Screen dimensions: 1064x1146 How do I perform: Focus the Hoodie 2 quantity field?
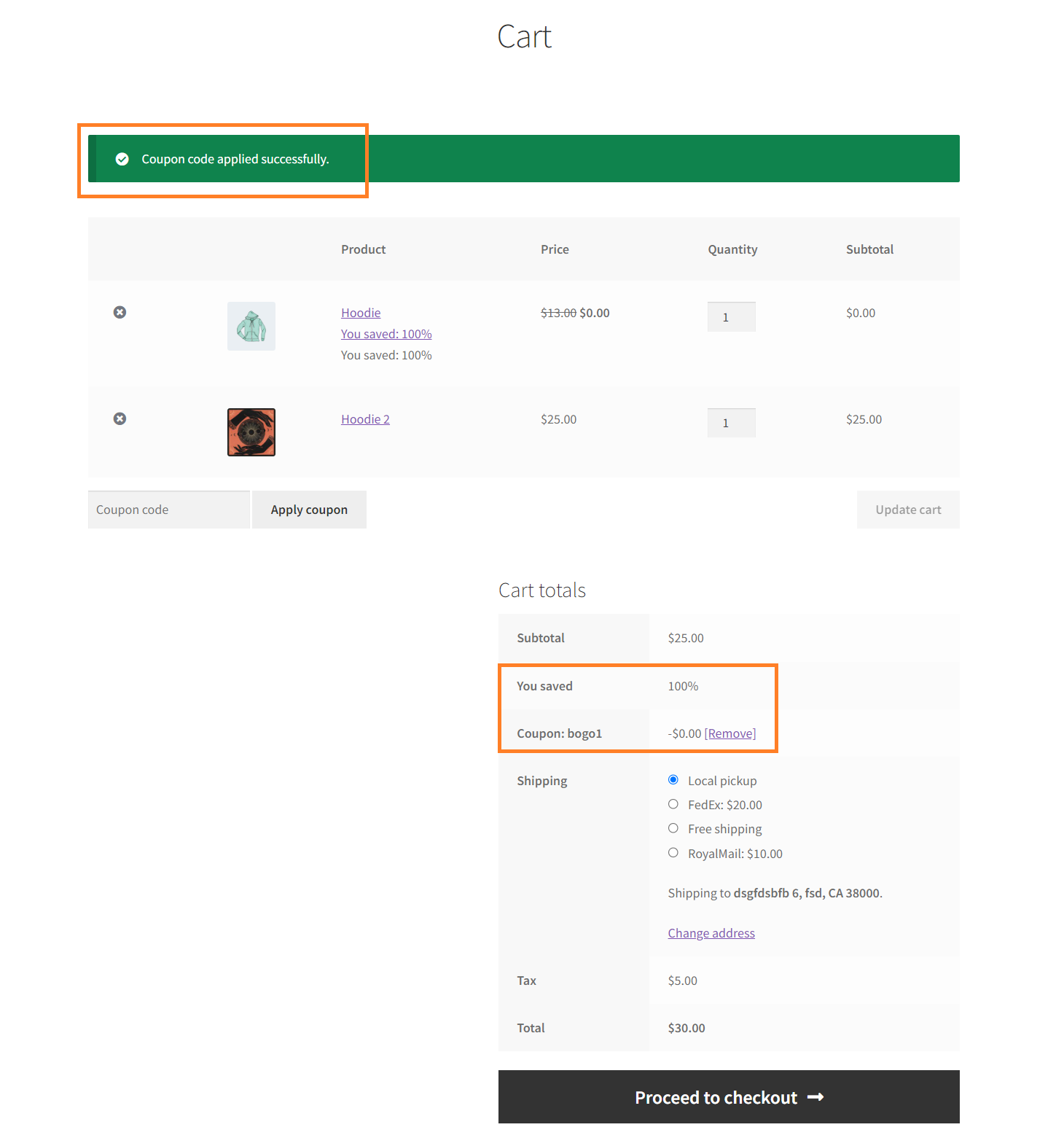pyautogui.click(x=732, y=423)
